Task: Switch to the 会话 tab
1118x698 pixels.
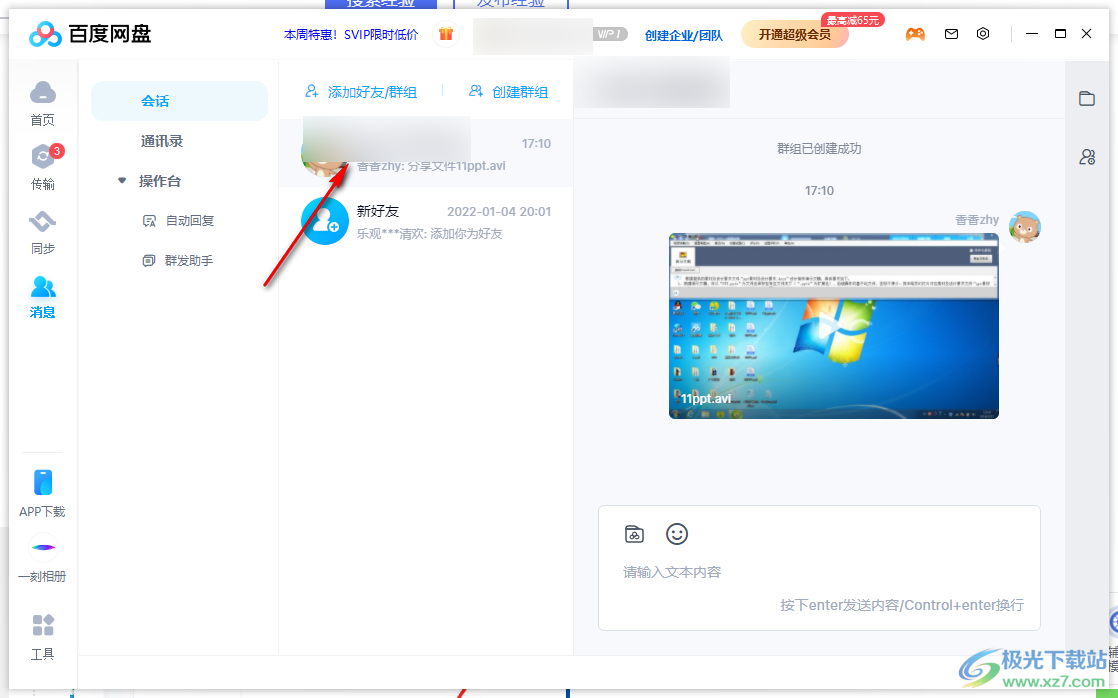Action: point(180,101)
